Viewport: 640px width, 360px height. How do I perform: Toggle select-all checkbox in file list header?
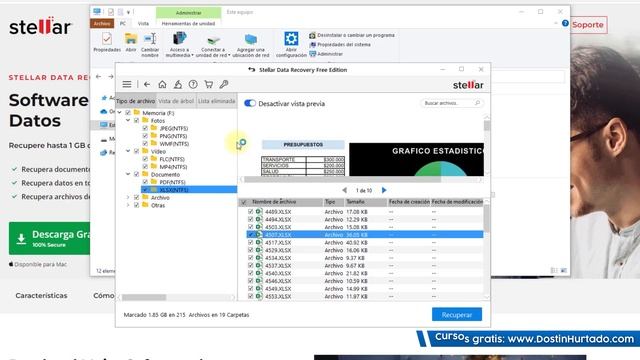[244, 202]
